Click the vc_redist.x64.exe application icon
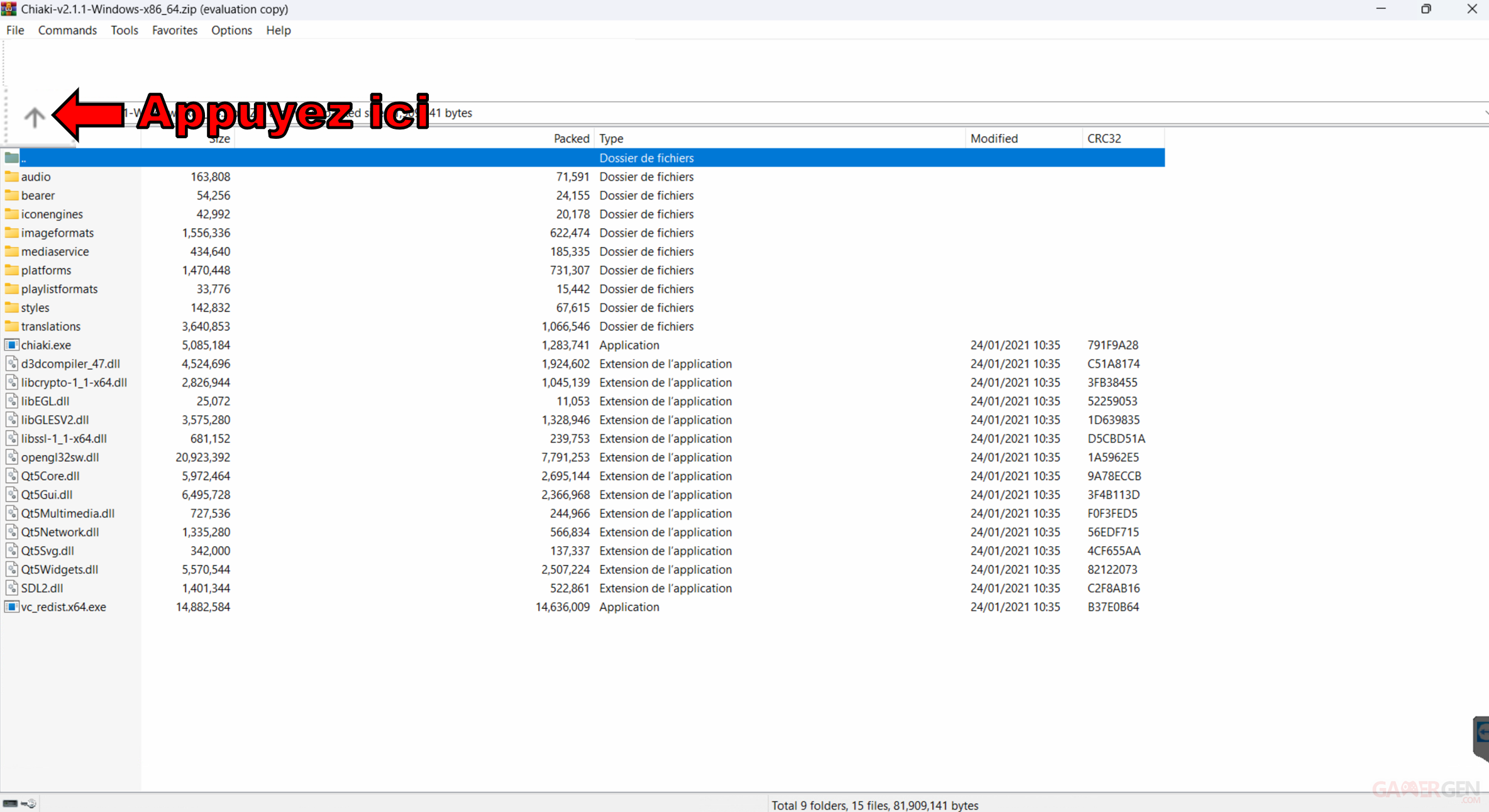 [x=11, y=607]
